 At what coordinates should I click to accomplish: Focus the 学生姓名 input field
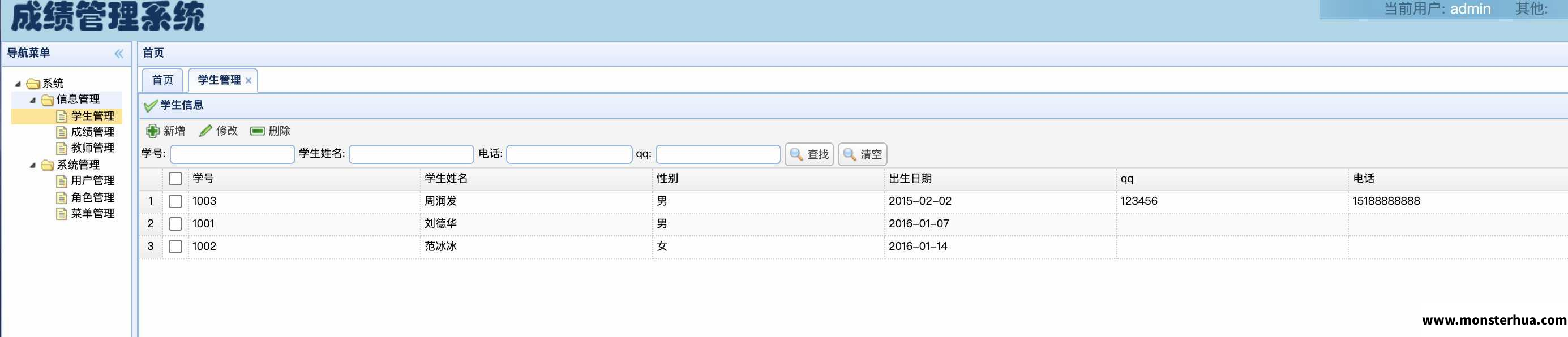click(412, 154)
